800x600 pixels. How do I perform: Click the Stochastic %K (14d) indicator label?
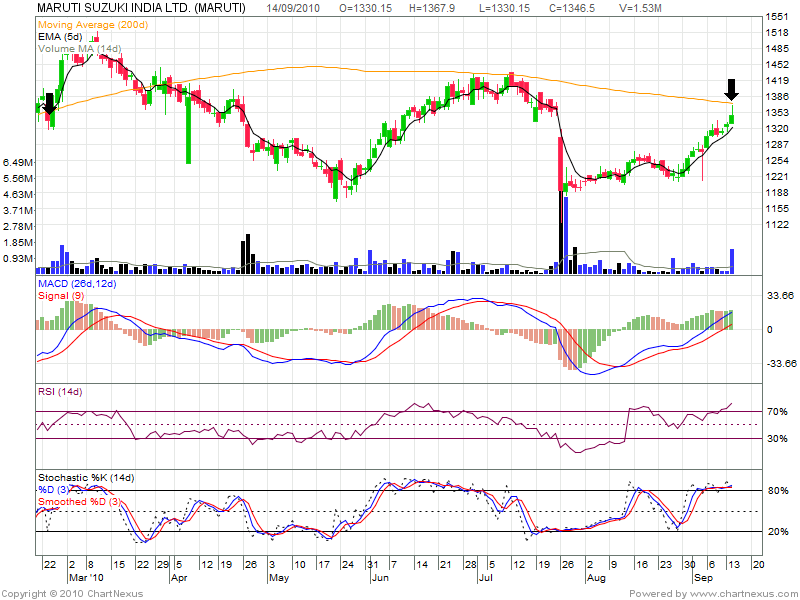point(85,476)
